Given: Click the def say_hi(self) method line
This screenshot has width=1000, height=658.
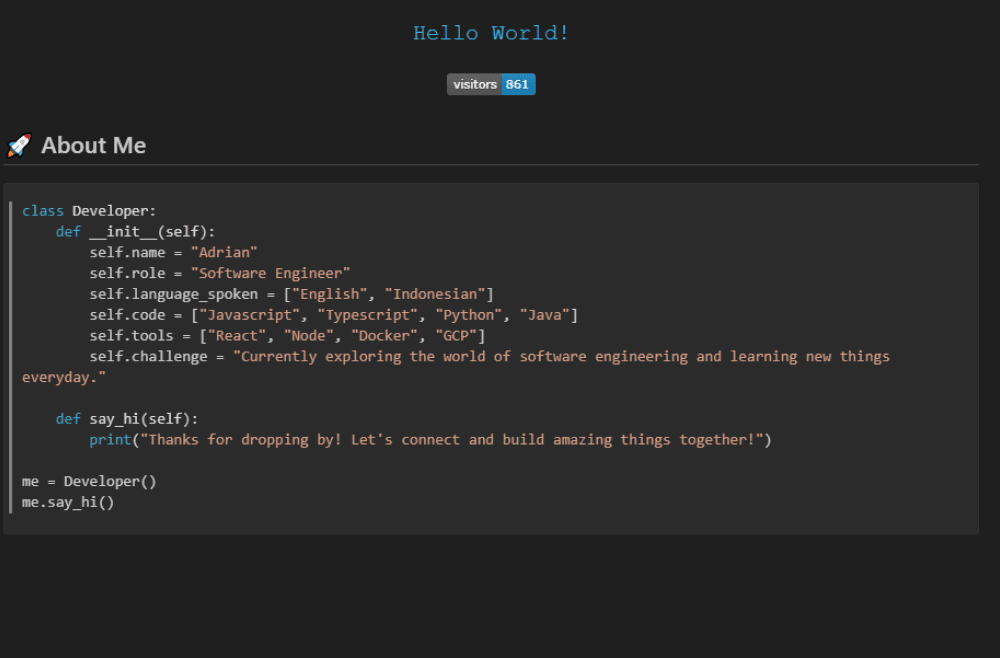Looking at the screenshot, I should [x=127, y=419].
